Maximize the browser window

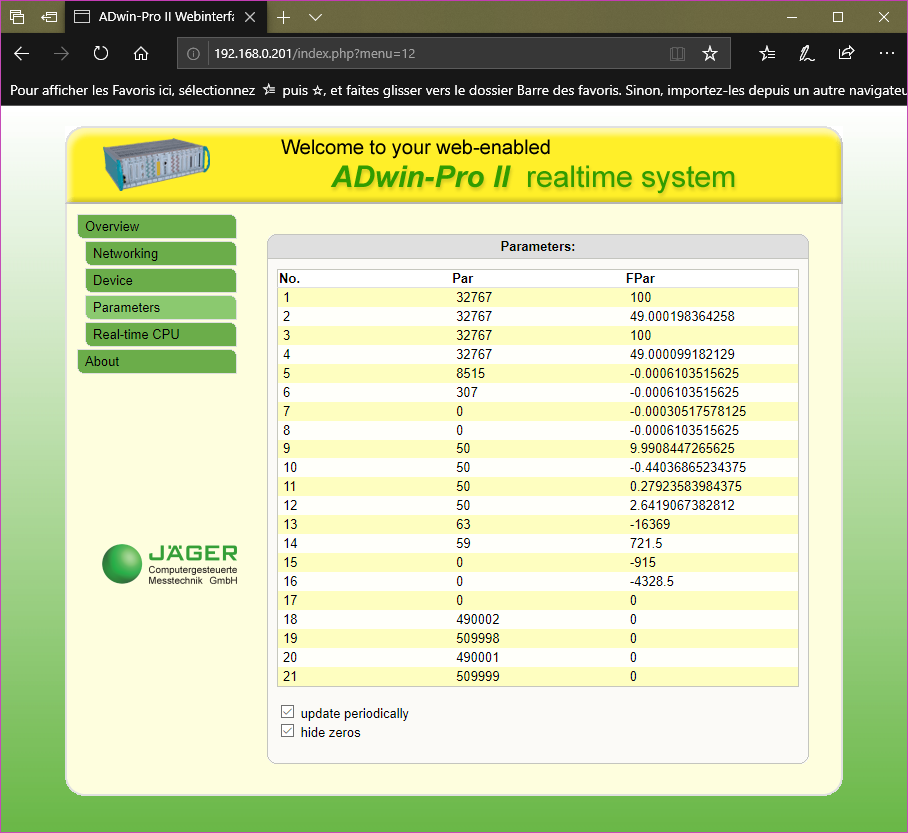tap(837, 17)
